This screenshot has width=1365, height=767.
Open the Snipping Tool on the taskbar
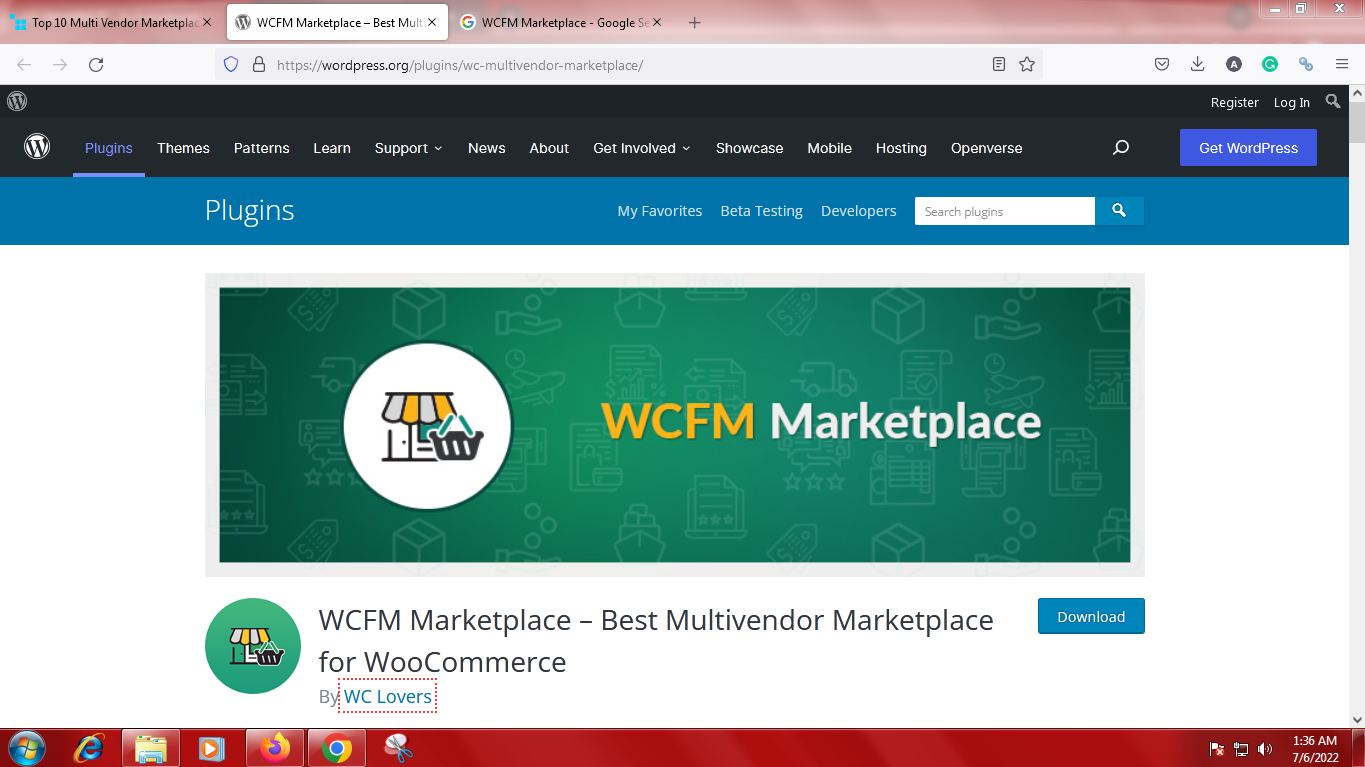(x=399, y=748)
